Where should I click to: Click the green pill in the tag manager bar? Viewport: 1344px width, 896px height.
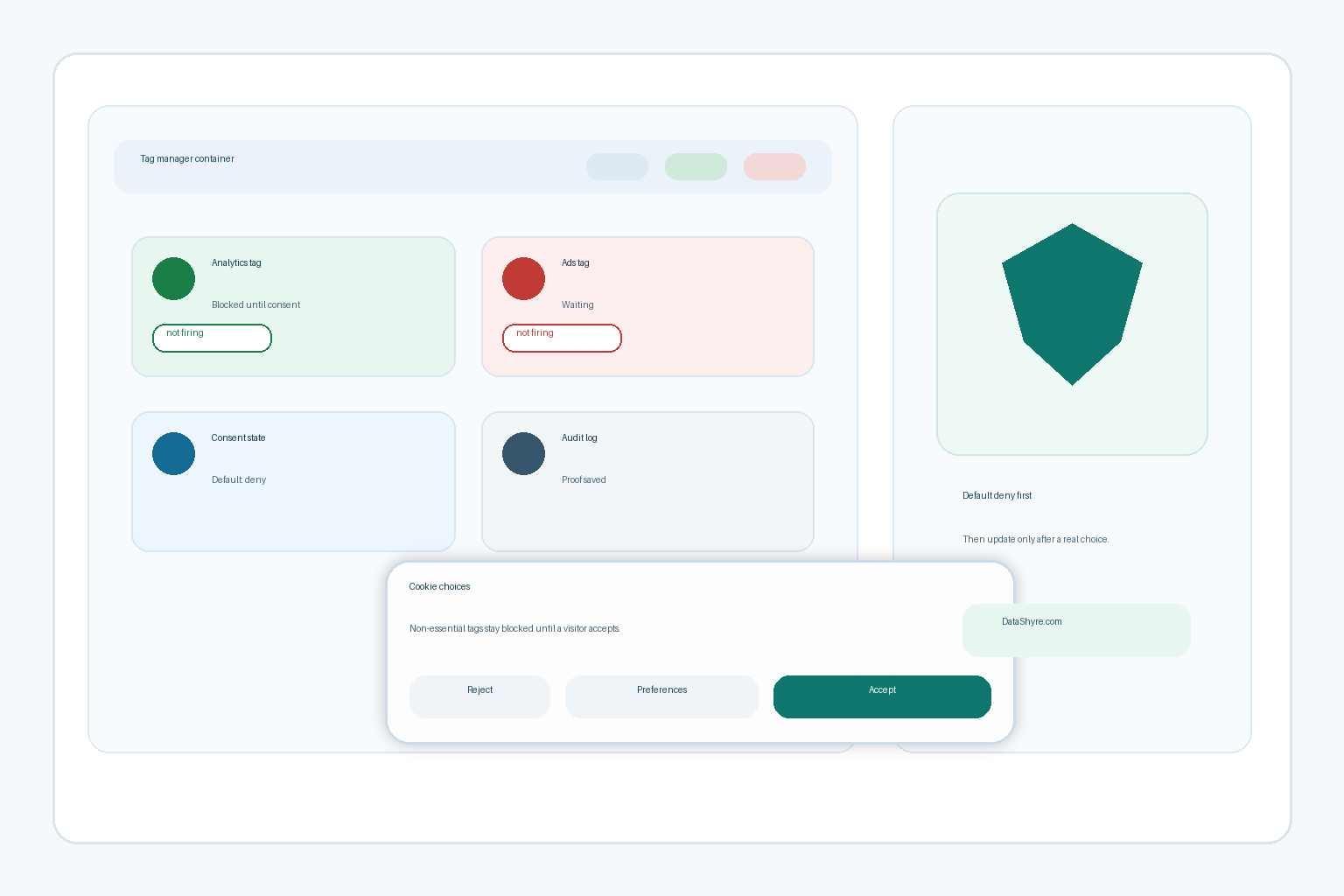click(x=696, y=166)
